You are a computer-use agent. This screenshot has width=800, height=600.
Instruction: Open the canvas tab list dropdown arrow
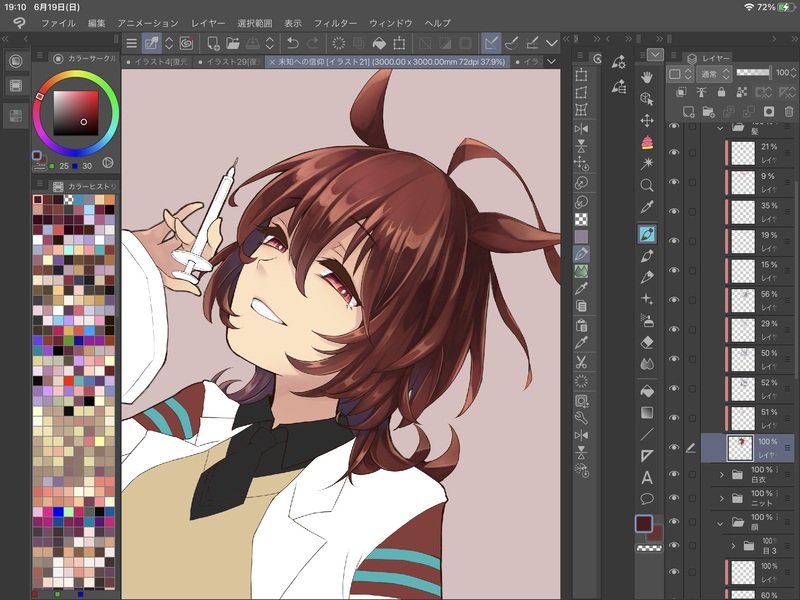tap(552, 61)
